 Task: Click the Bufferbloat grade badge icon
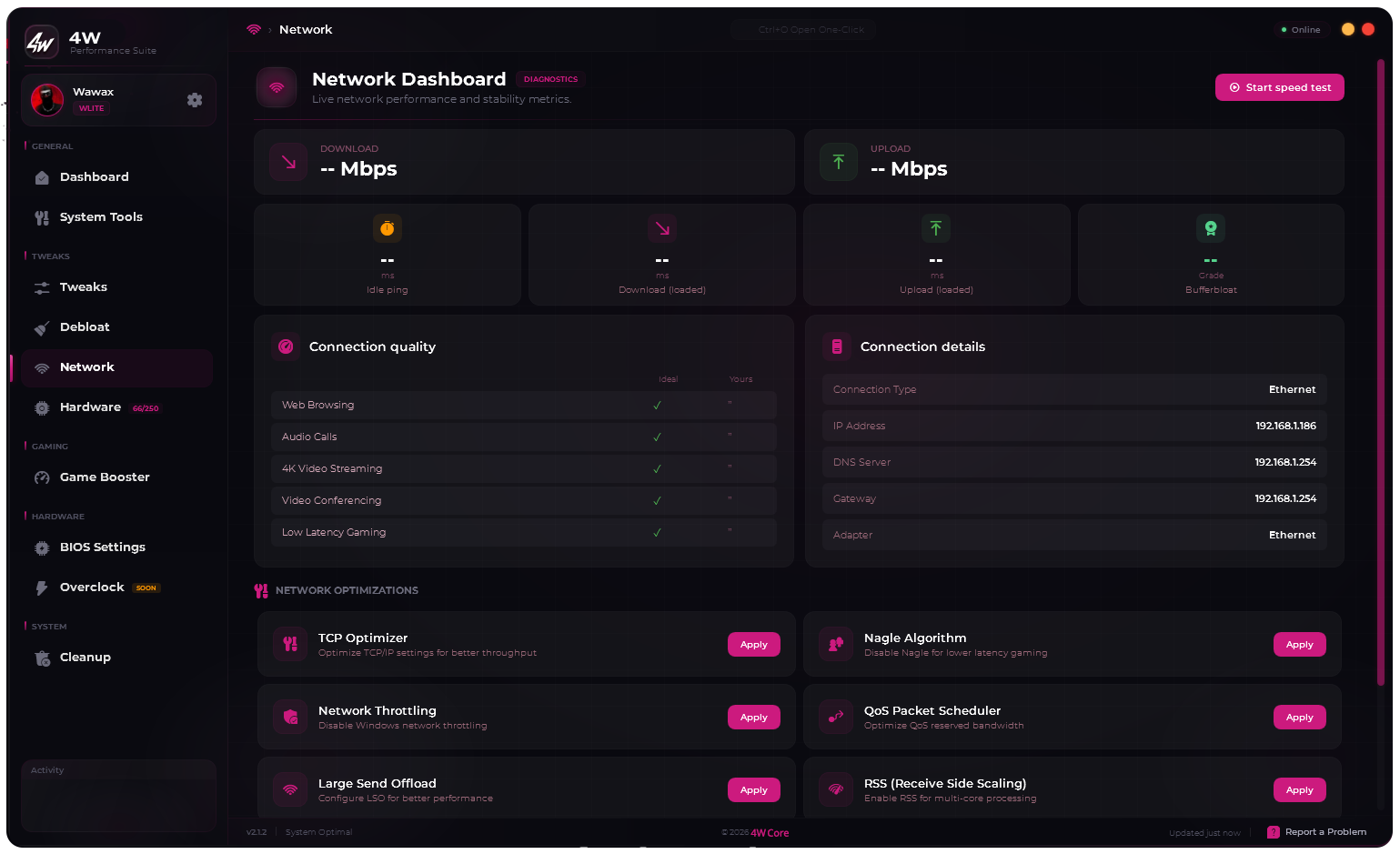[x=1211, y=228]
